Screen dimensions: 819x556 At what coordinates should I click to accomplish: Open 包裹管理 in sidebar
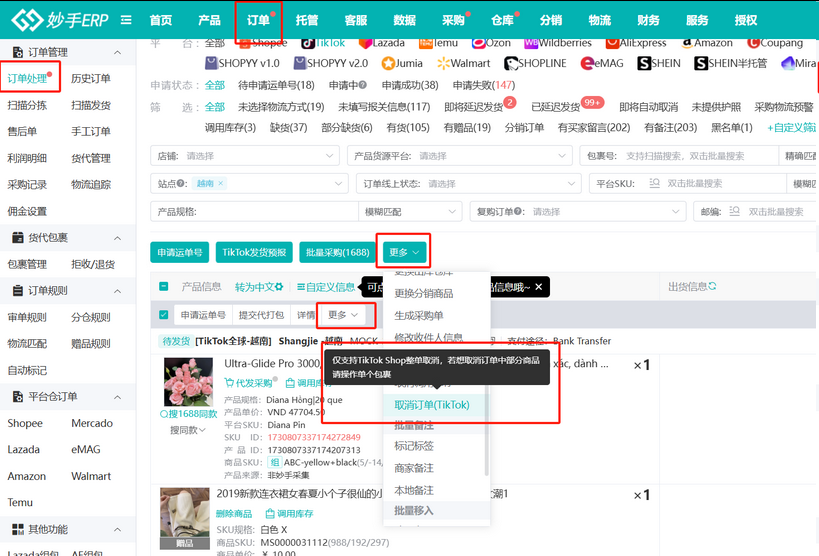[x=27, y=264]
